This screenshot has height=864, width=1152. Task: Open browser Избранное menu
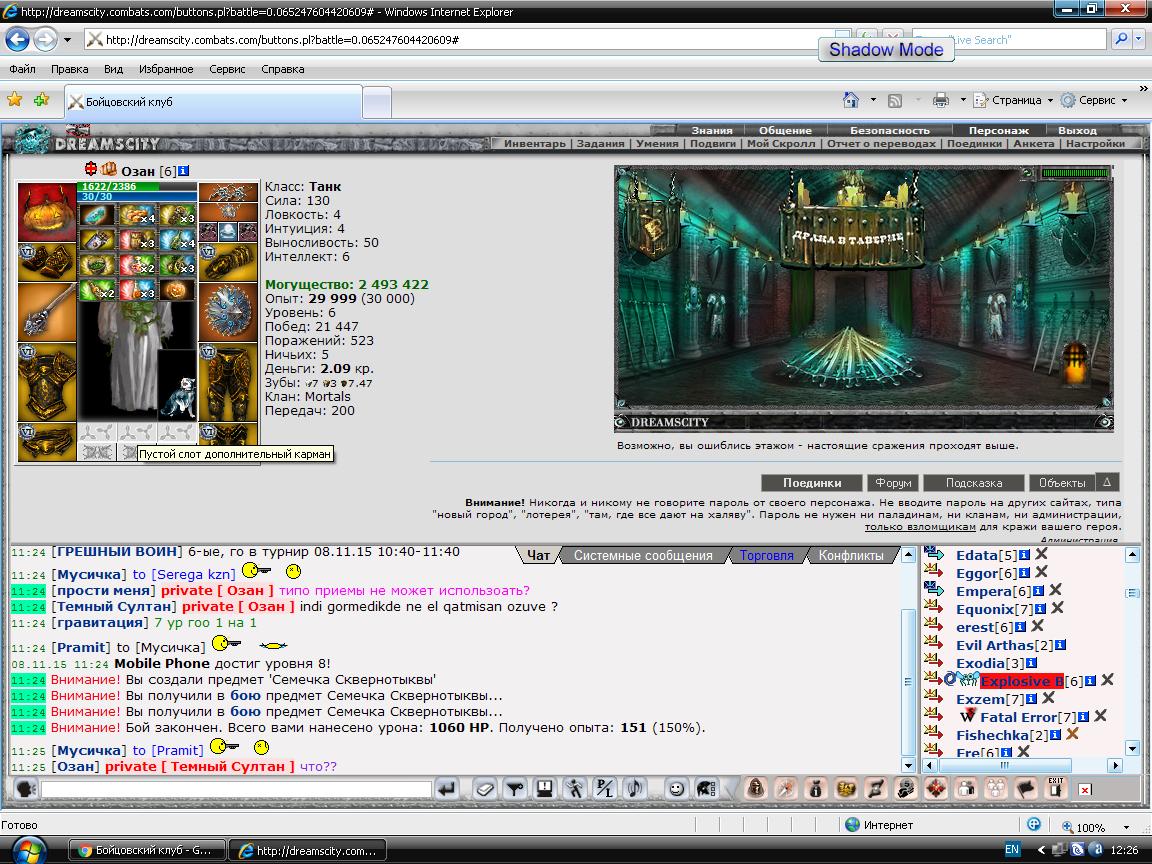[x=166, y=69]
